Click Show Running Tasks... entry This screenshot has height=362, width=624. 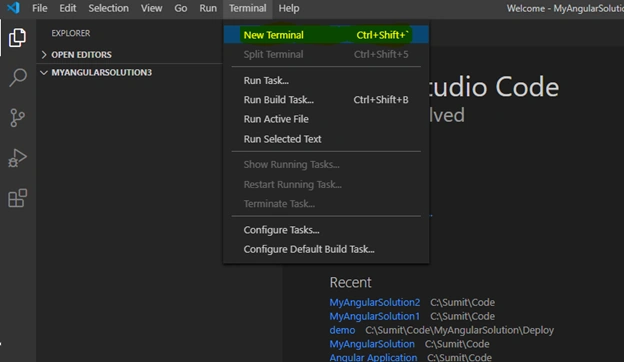pyautogui.click(x=326, y=164)
